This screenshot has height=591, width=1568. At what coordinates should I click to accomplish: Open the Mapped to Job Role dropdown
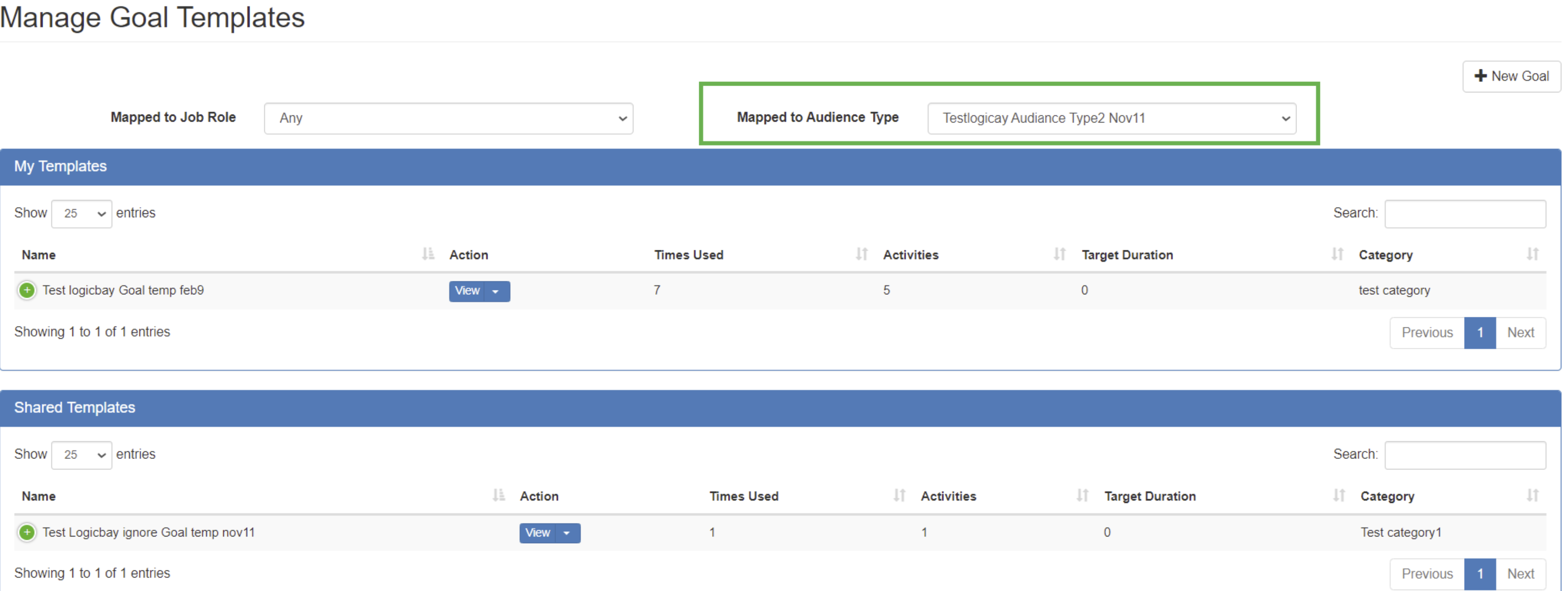[x=449, y=118]
